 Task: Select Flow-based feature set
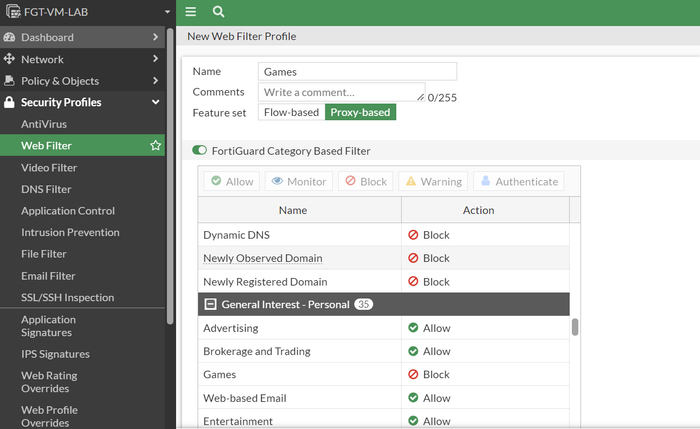pos(291,112)
